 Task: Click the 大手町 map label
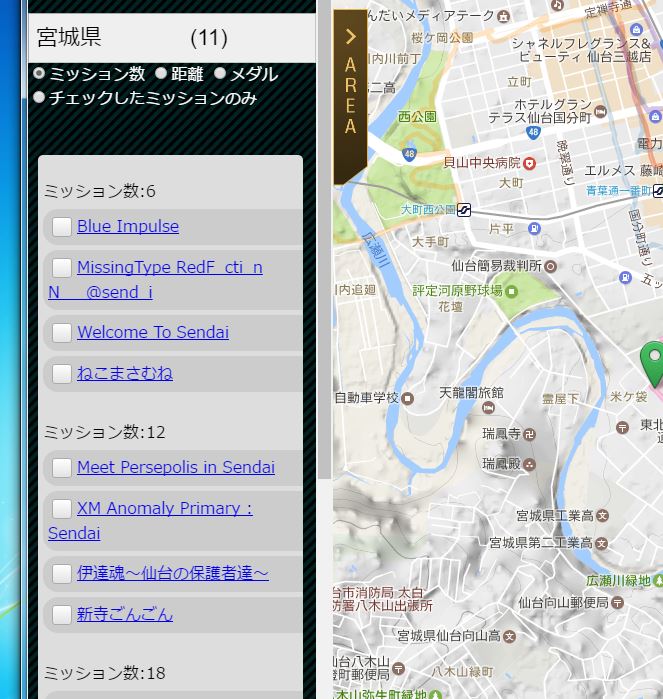(x=430, y=242)
